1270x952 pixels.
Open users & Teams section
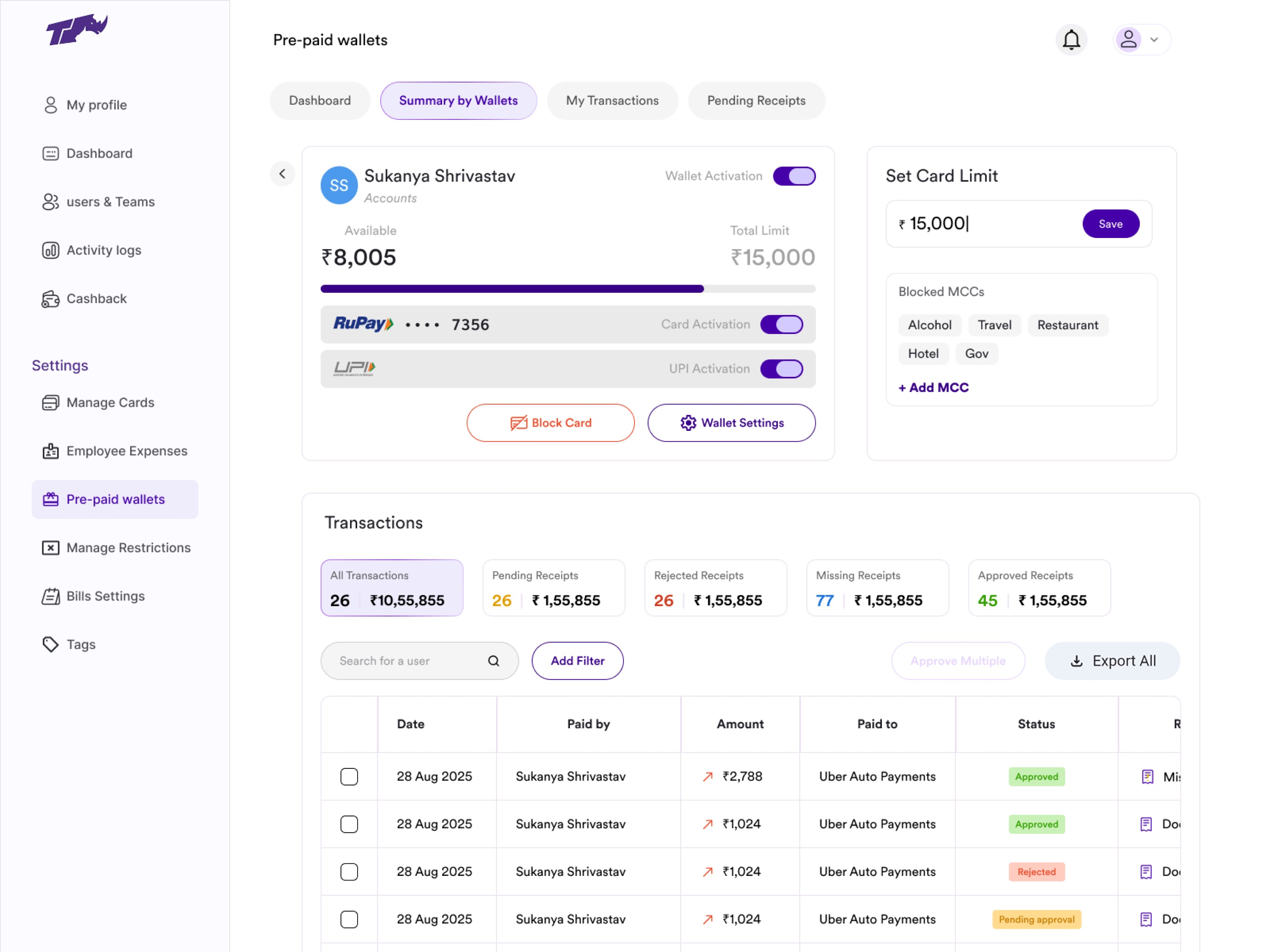99,202
